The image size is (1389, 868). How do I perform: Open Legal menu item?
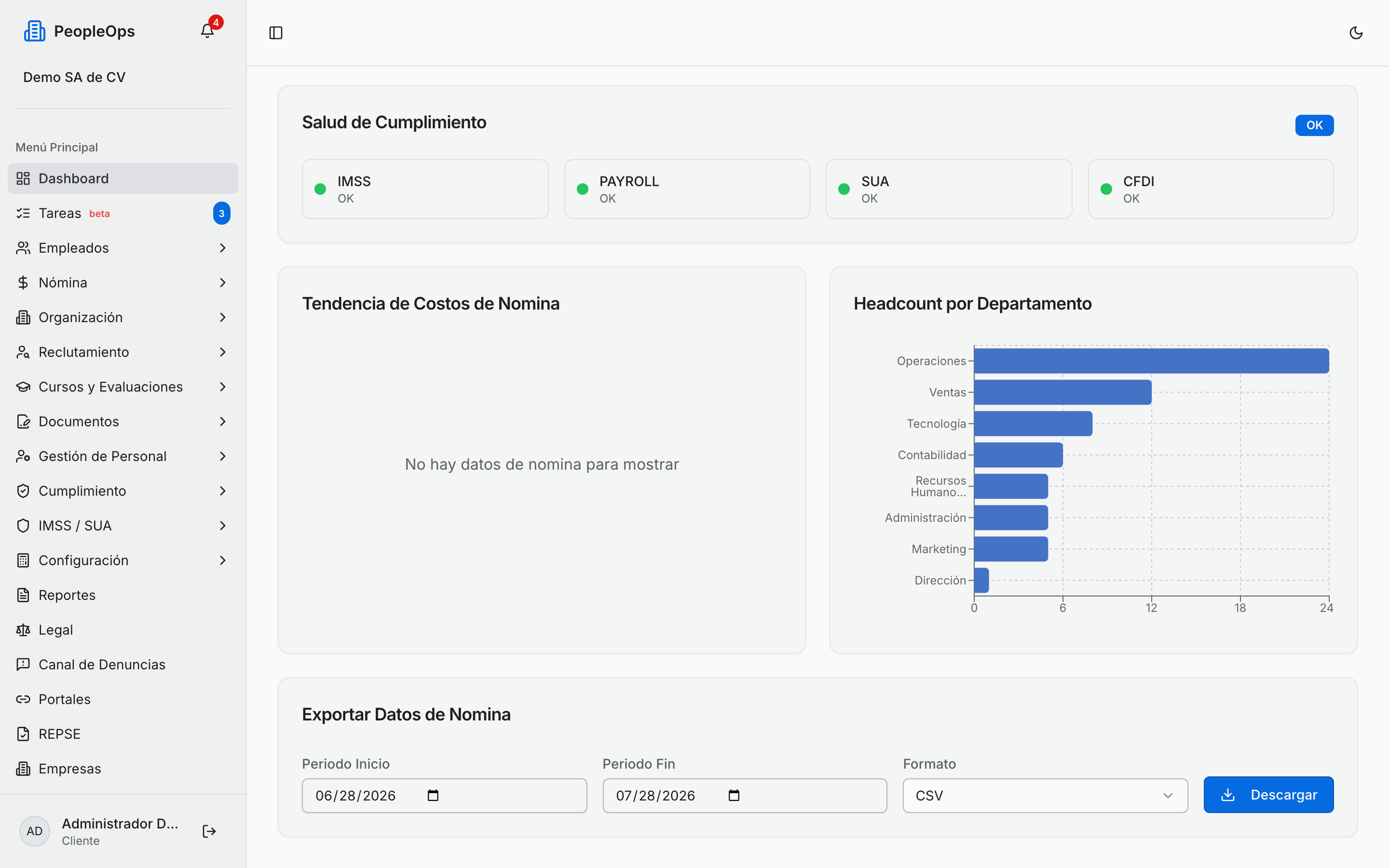[x=123, y=630]
